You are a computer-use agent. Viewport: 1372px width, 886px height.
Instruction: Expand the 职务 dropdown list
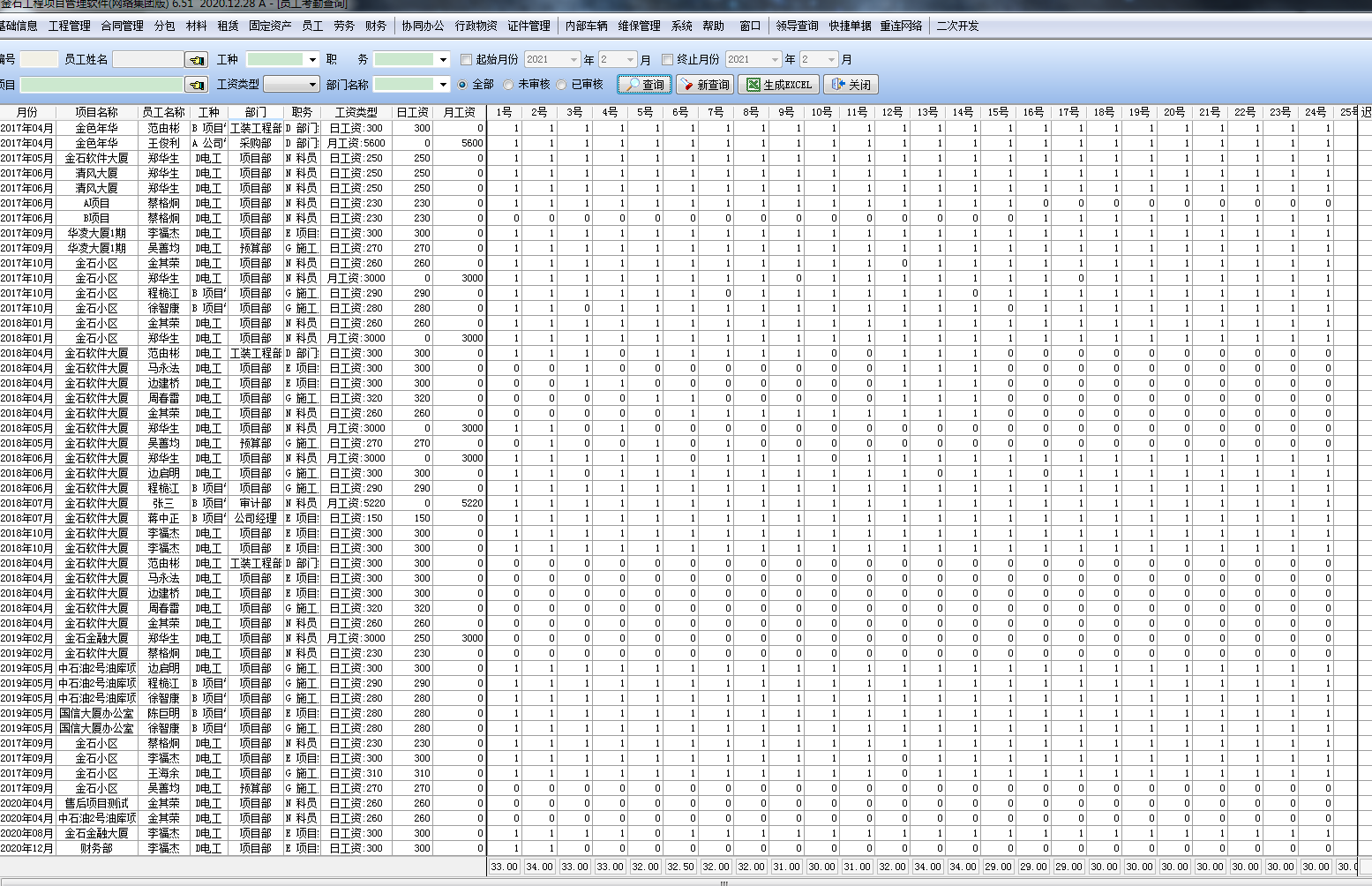(442, 60)
